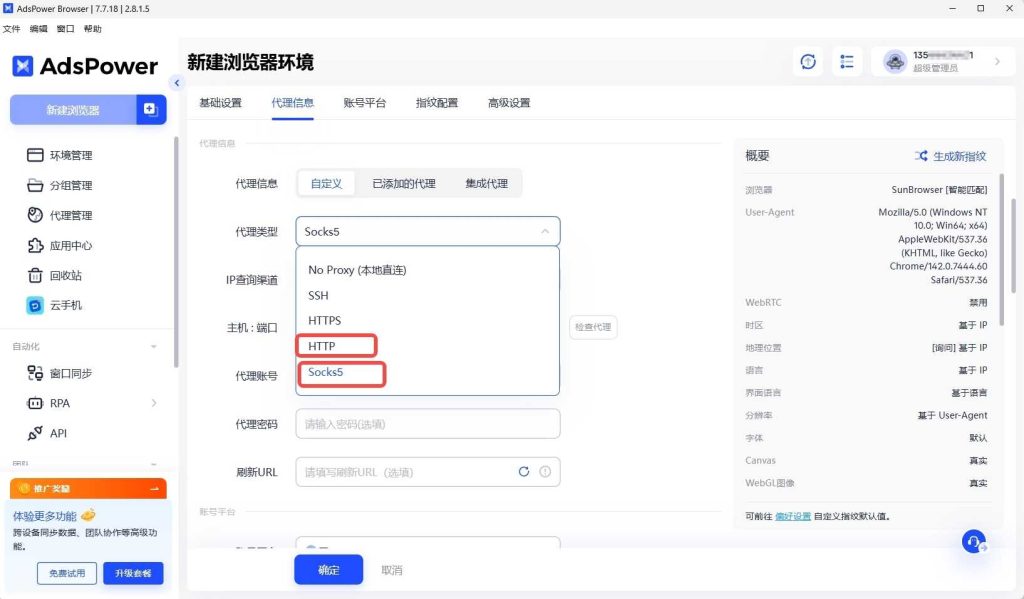The image size is (1024, 599).
Task: Click the refresh icon in 刷新URL field
Action: 523,472
